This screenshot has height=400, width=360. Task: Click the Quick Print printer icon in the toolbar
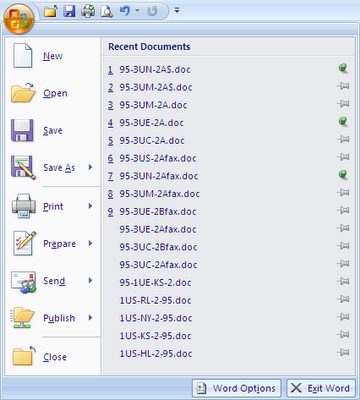[x=88, y=11]
